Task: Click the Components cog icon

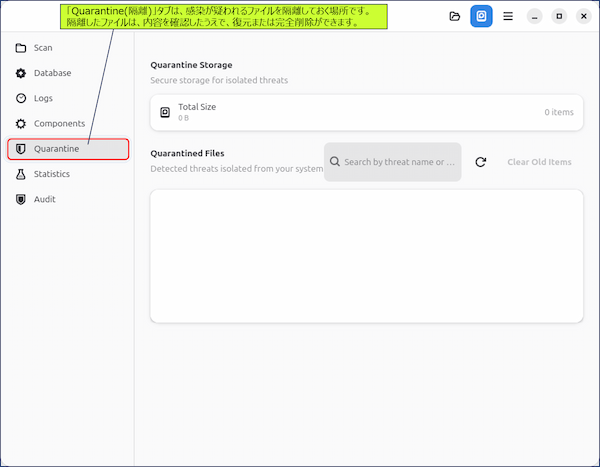Action: tap(21, 124)
